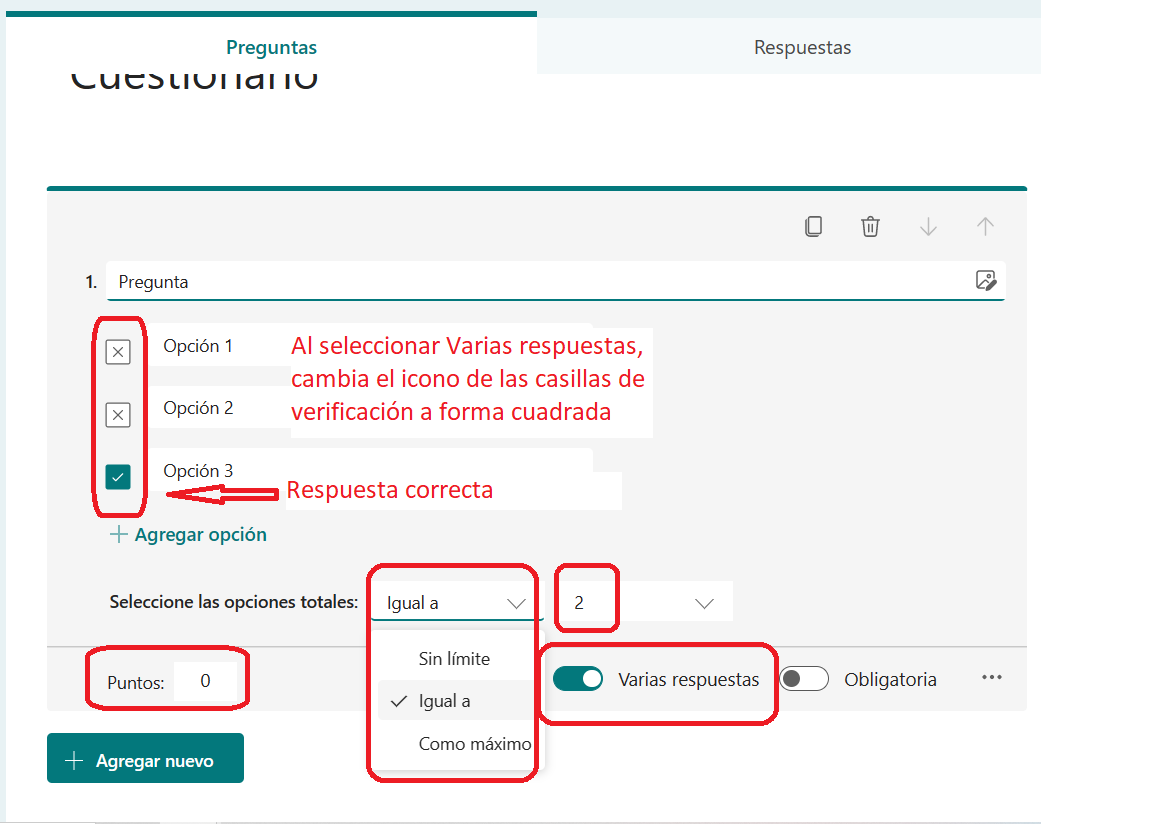The image size is (1152, 824).
Task: Choose Sin límite from the list
Action: click(454, 659)
